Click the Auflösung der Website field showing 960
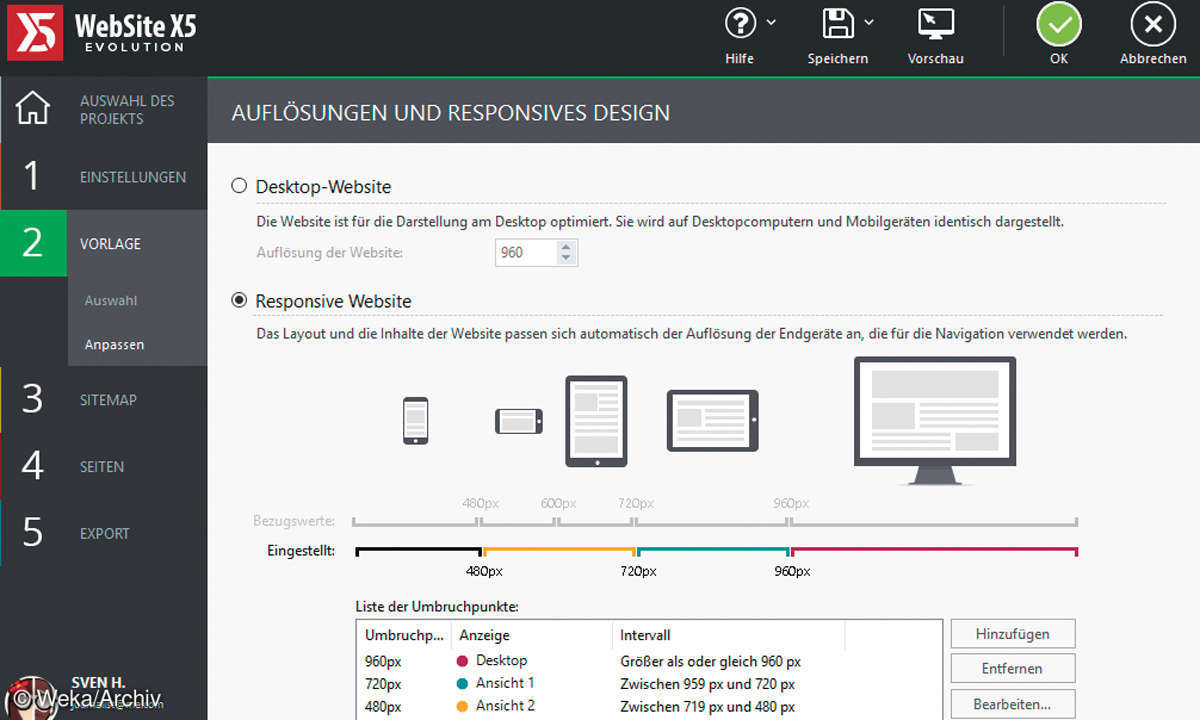The width and height of the screenshot is (1200, 720). [x=526, y=252]
